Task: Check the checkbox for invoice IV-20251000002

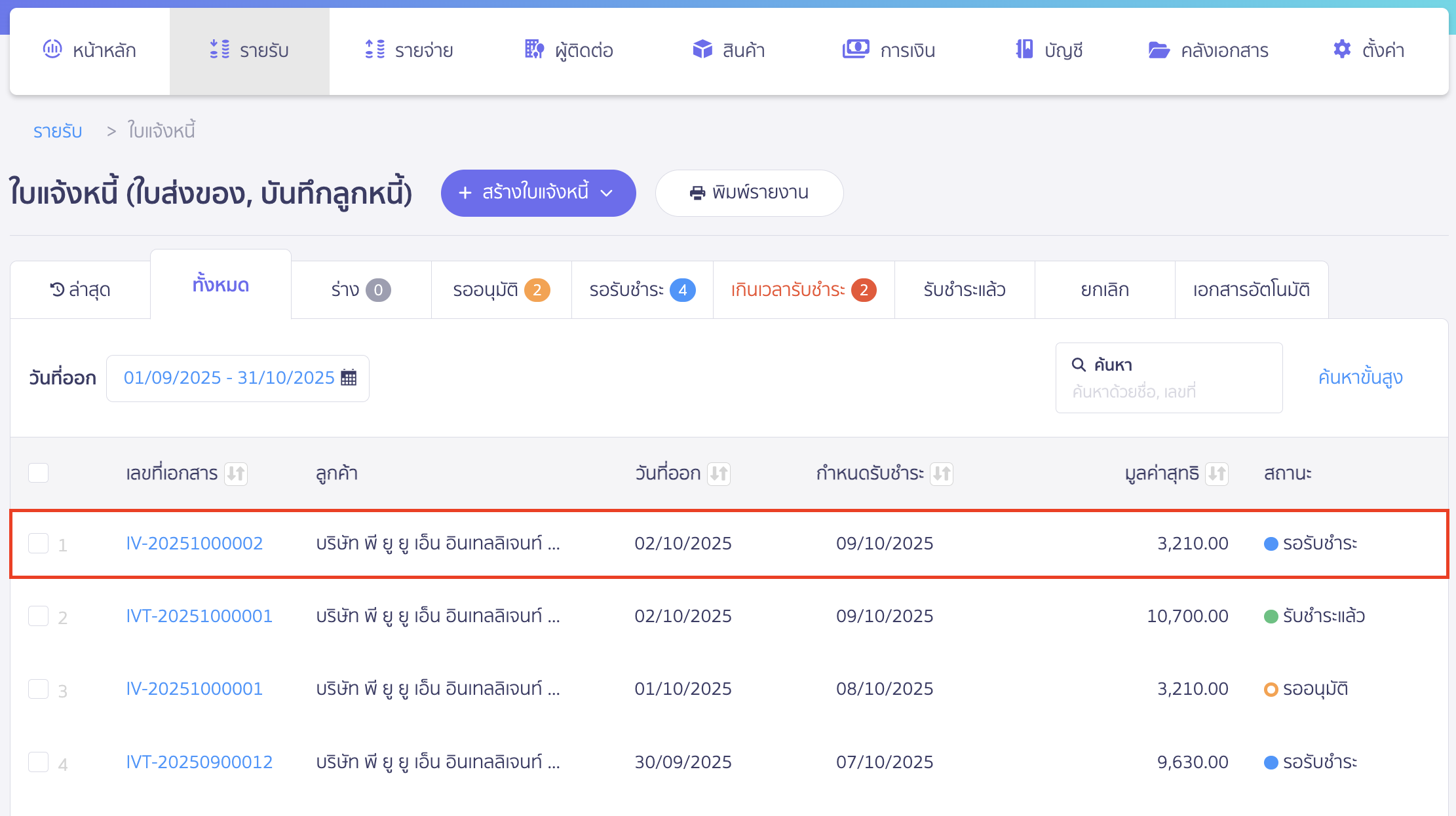Action: tap(38, 543)
